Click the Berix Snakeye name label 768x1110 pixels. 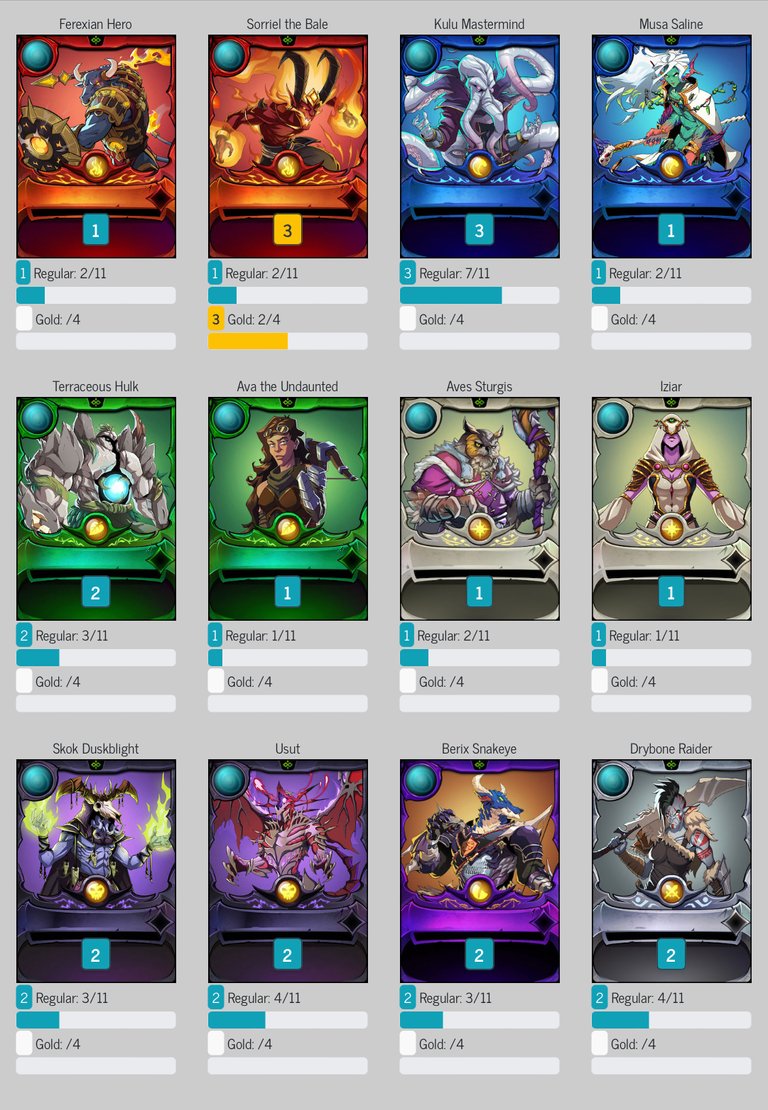(x=479, y=749)
